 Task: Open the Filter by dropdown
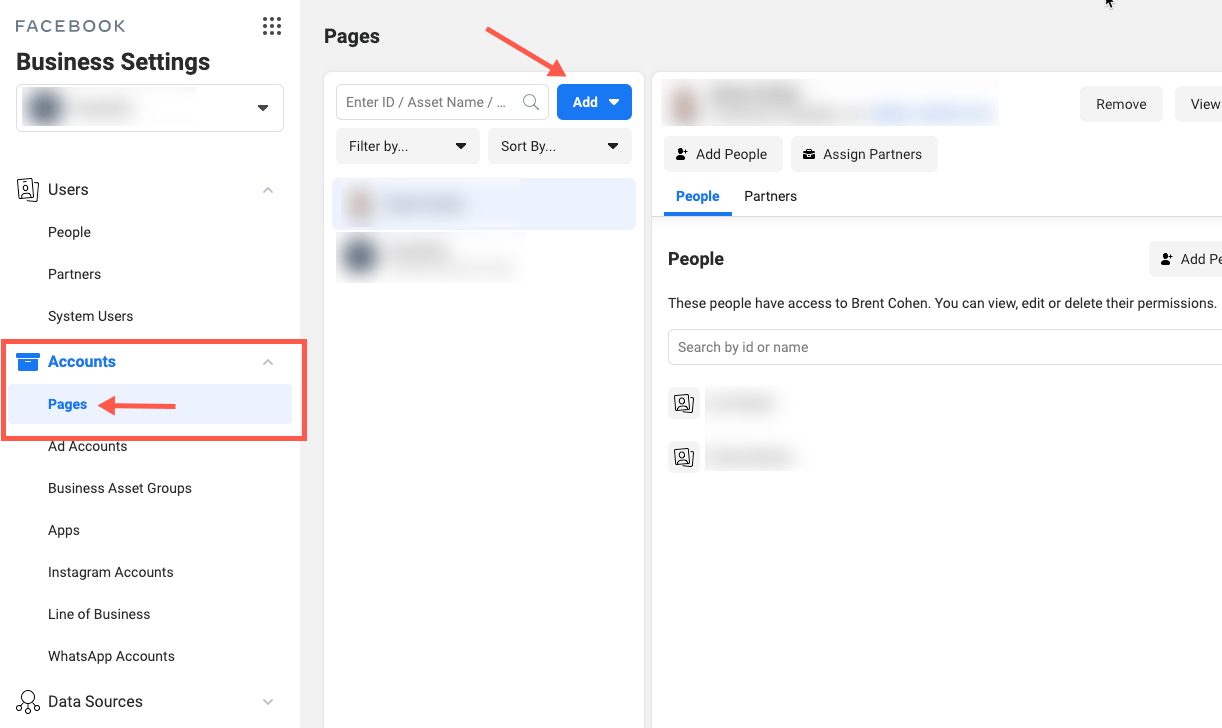tap(408, 146)
